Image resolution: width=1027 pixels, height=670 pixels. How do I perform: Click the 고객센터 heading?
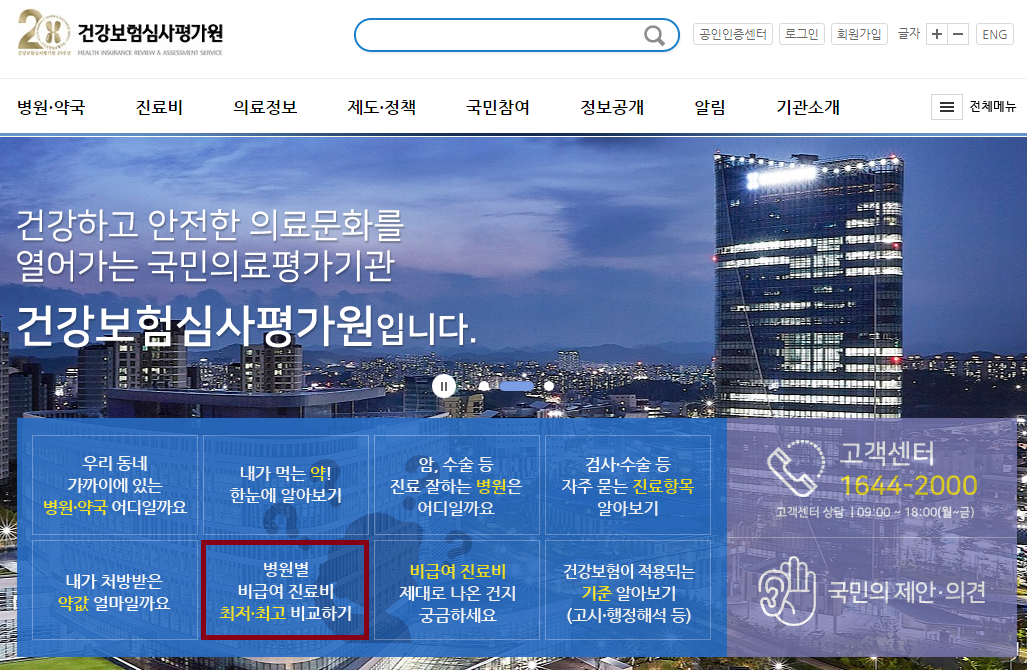point(887,453)
